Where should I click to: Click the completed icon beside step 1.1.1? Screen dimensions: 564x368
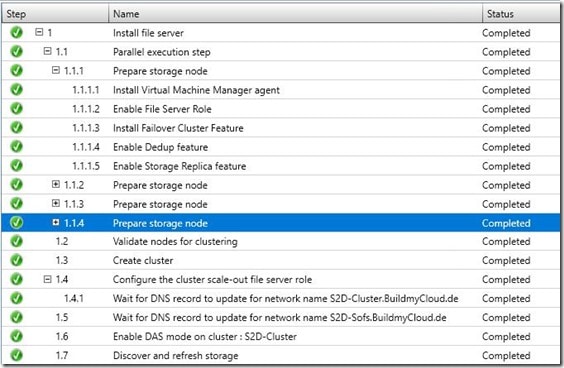tap(16, 71)
